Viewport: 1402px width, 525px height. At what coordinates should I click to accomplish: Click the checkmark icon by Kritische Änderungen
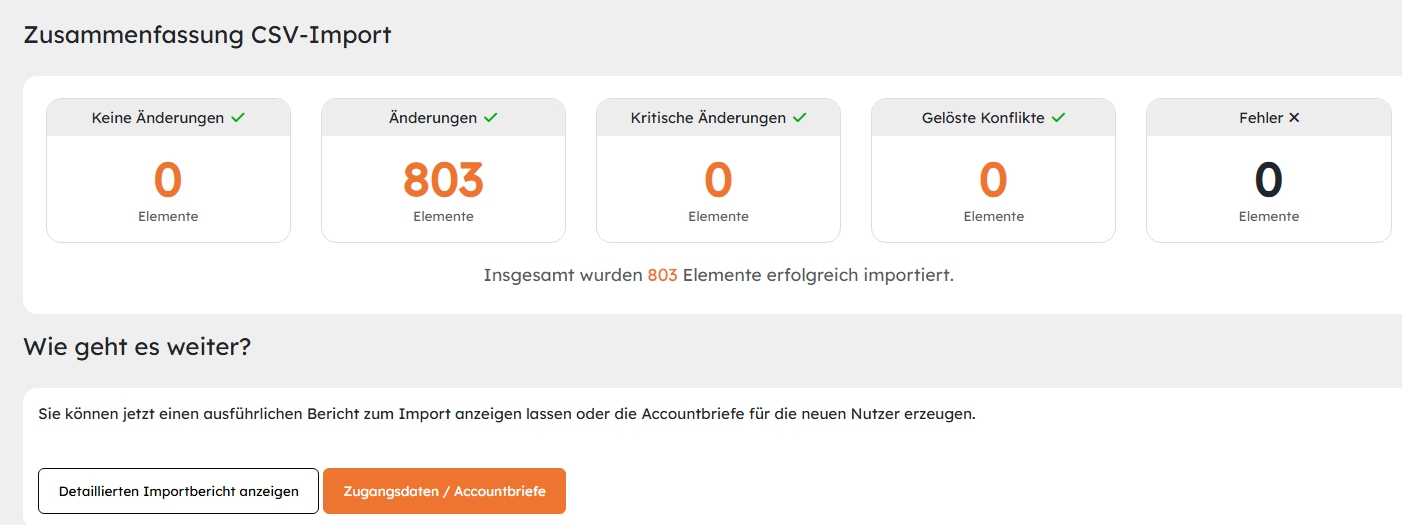tap(799, 118)
